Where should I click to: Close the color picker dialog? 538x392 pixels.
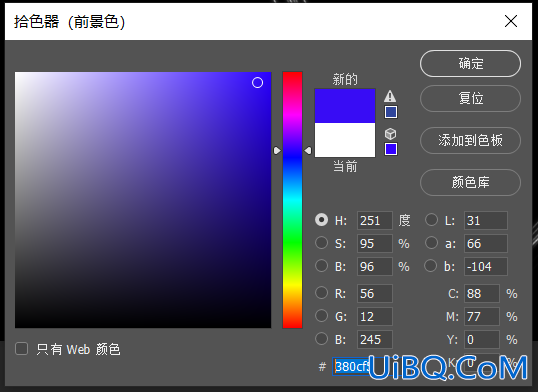click(x=511, y=21)
